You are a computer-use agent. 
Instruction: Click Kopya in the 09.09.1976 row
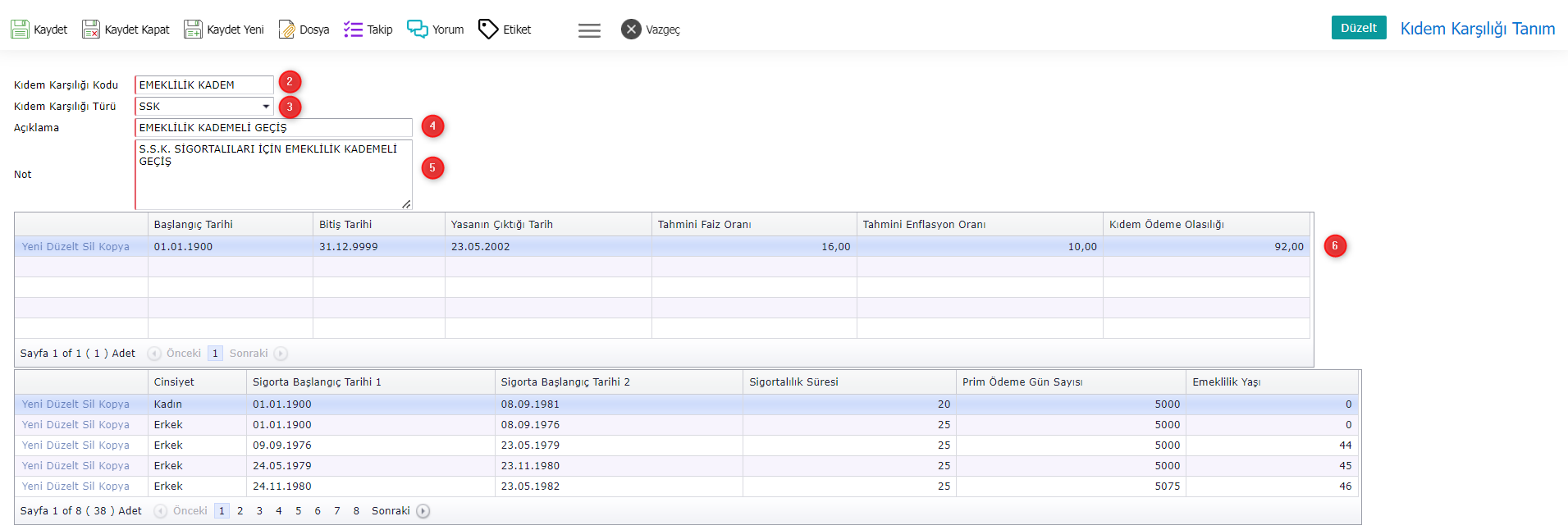(114, 445)
